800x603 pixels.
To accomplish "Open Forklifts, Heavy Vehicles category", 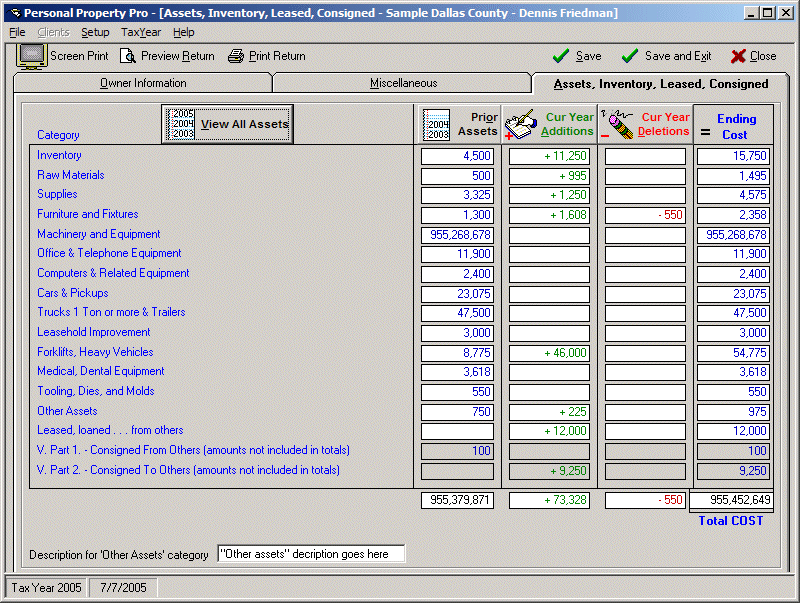I will pyautogui.click(x=95, y=352).
